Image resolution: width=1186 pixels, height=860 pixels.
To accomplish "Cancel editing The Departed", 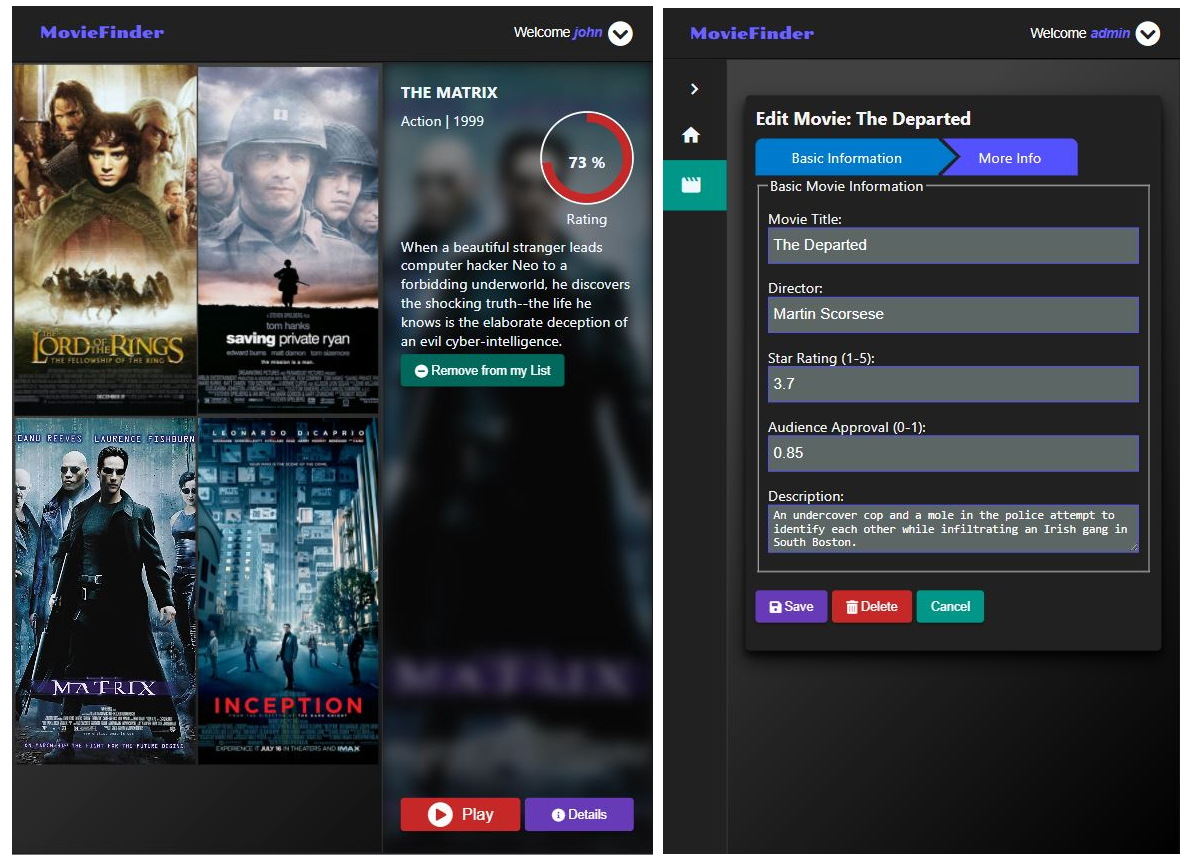I will 950,606.
